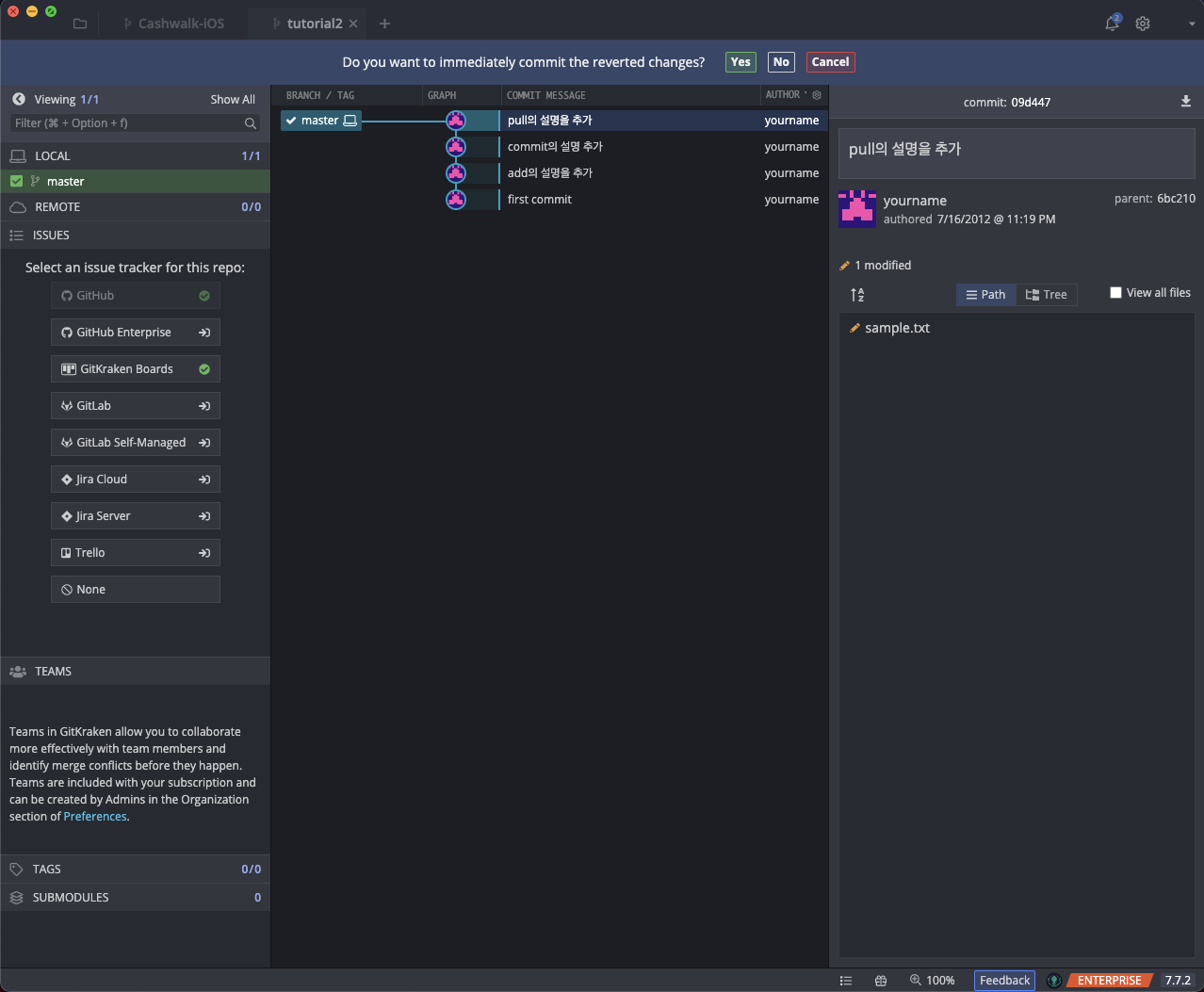Viewport: 1204px width, 992px height.
Task: Click the download icon beside commit 09d447
Action: [1185, 102]
